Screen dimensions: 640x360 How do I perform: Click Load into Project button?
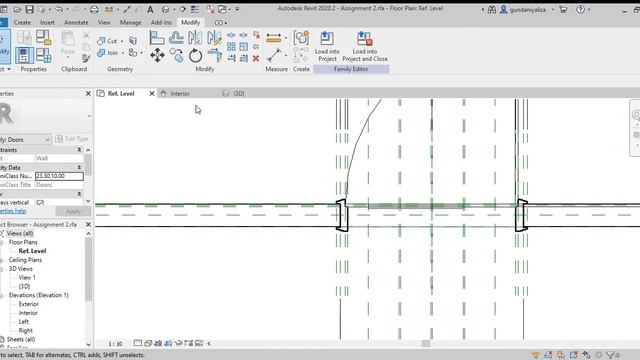(327, 47)
